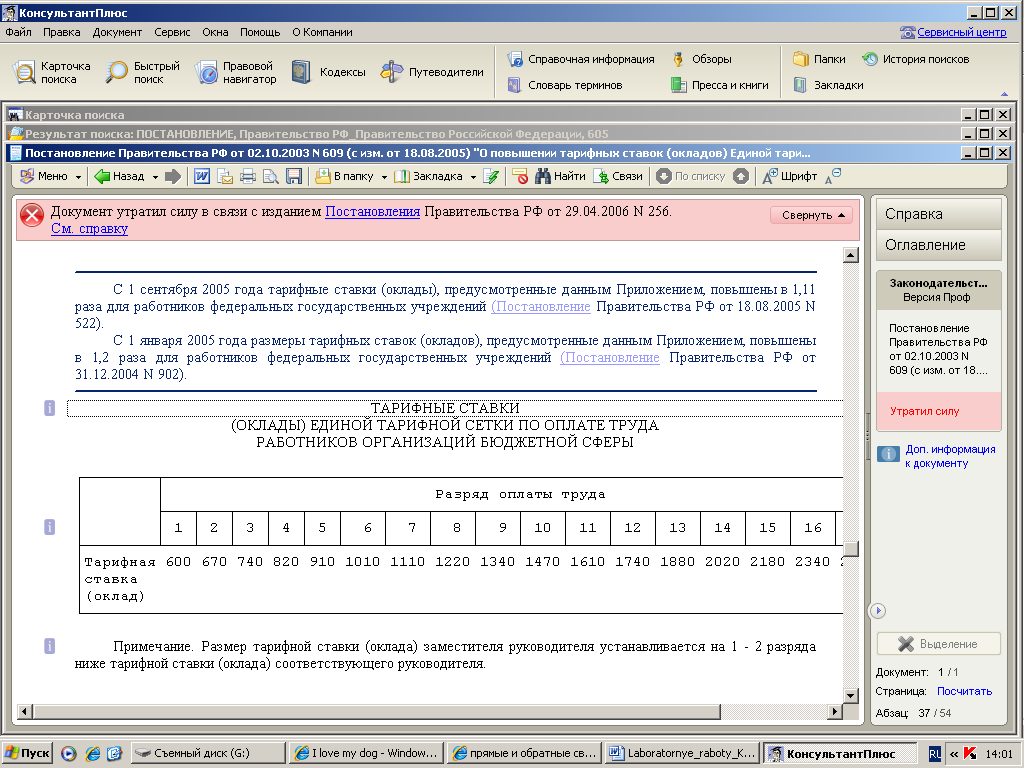Switch to the Оглавление tab
This screenshot has height=768, width=1024.
pyautogui.click(x=938, y=245)
